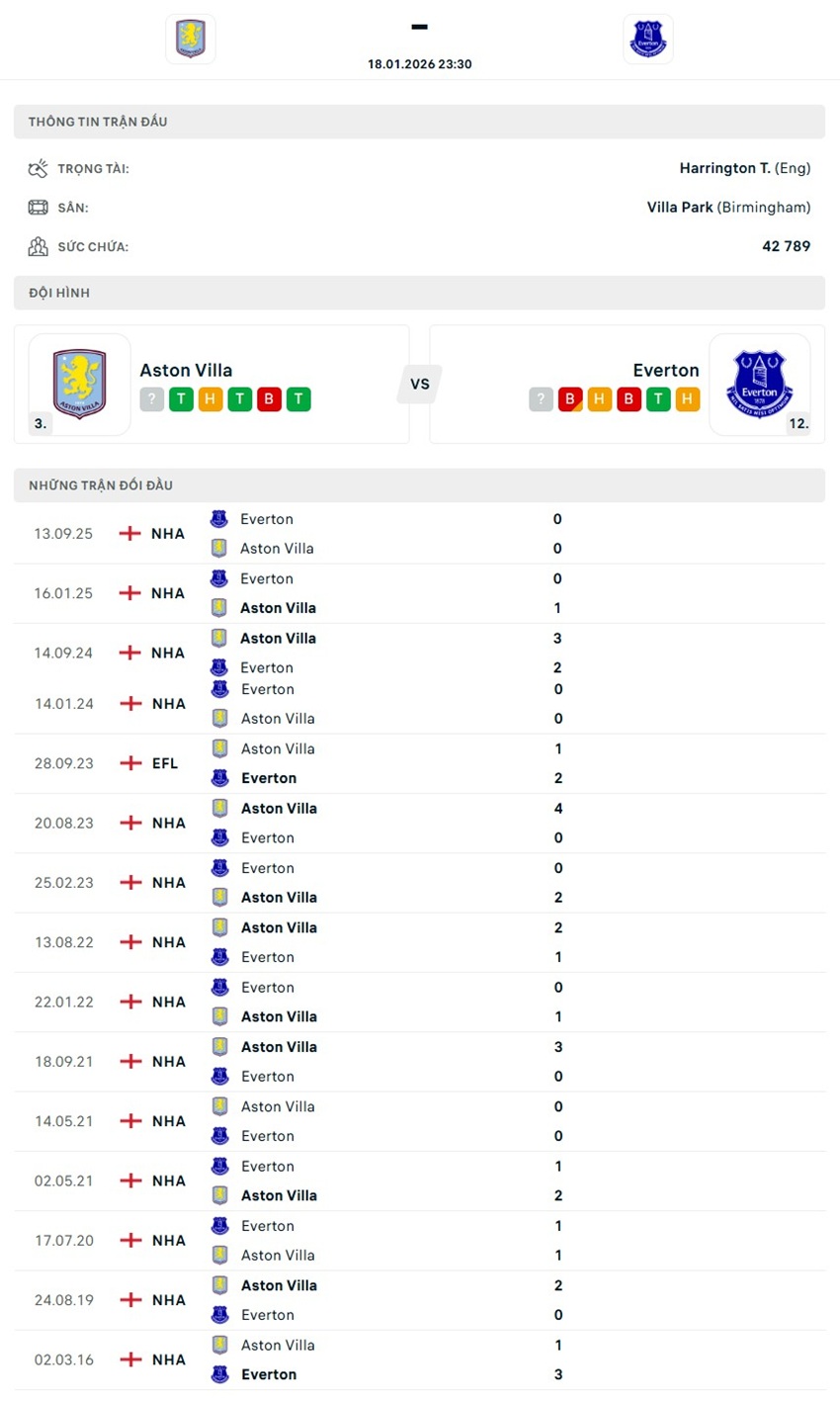Click the Everton badge in the ĐỘI HÌNH panel
This screenshot has height=1401, width=840.
tap(761, 384)
